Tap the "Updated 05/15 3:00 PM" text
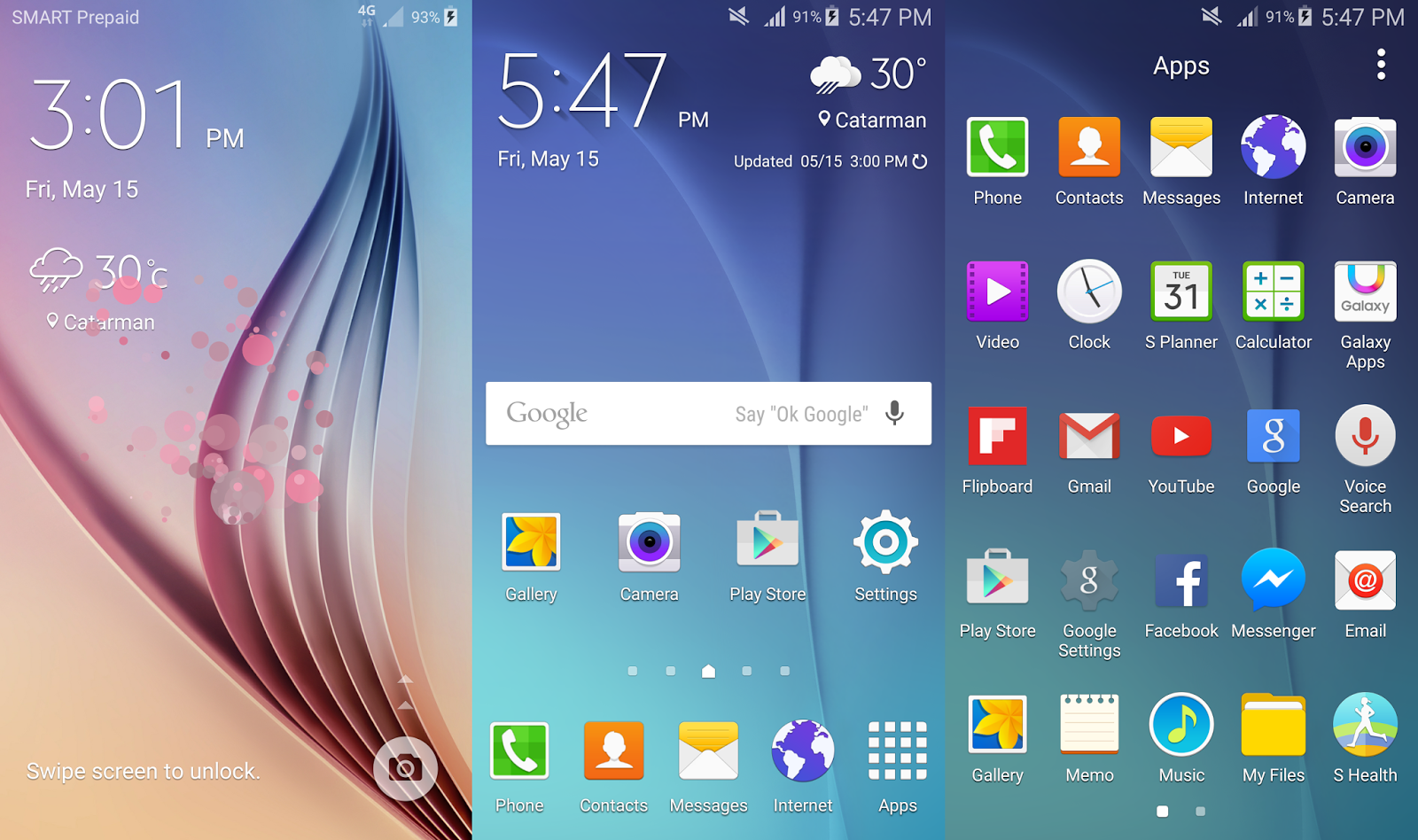The width and height of the screenshot is (1418, 840). 820,161
